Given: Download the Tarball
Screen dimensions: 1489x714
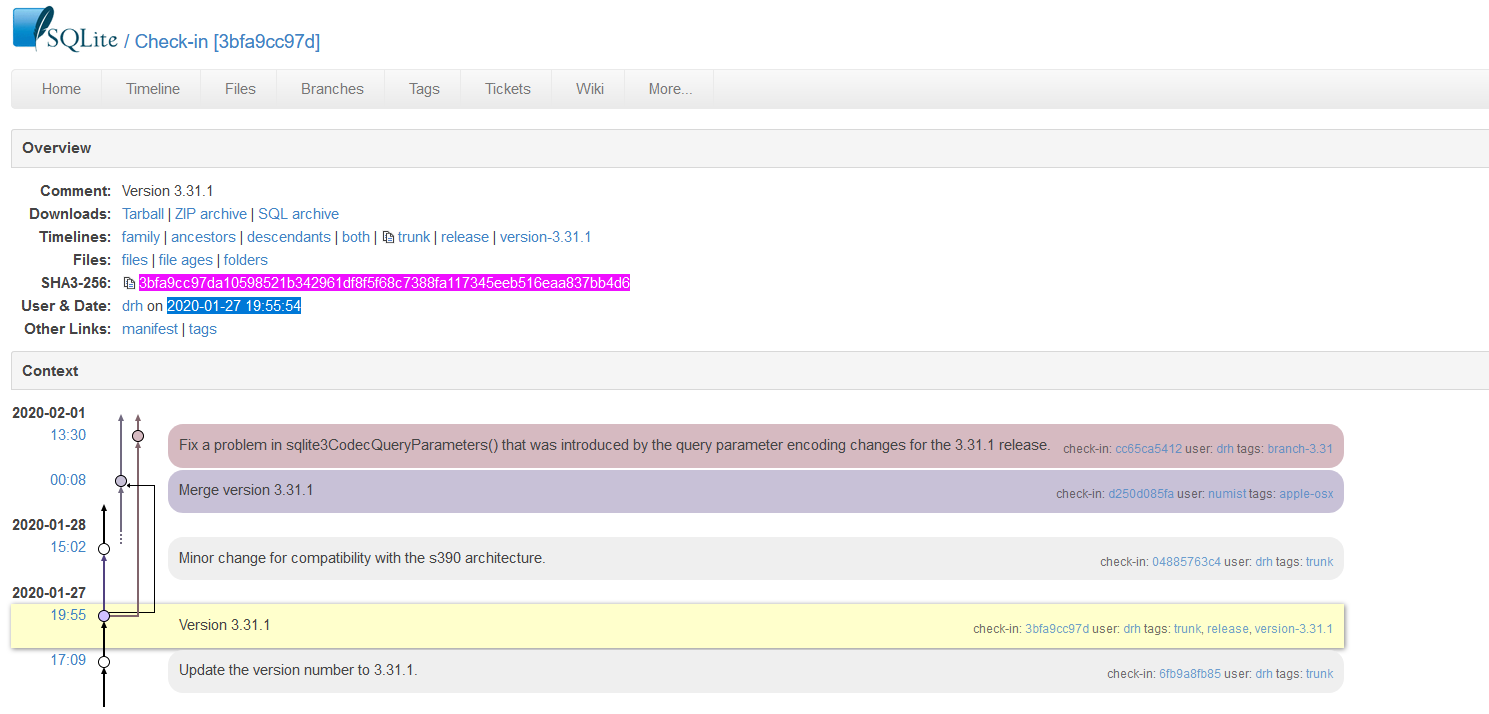Looking at the screenshot, I should click(x=143, y=214).
